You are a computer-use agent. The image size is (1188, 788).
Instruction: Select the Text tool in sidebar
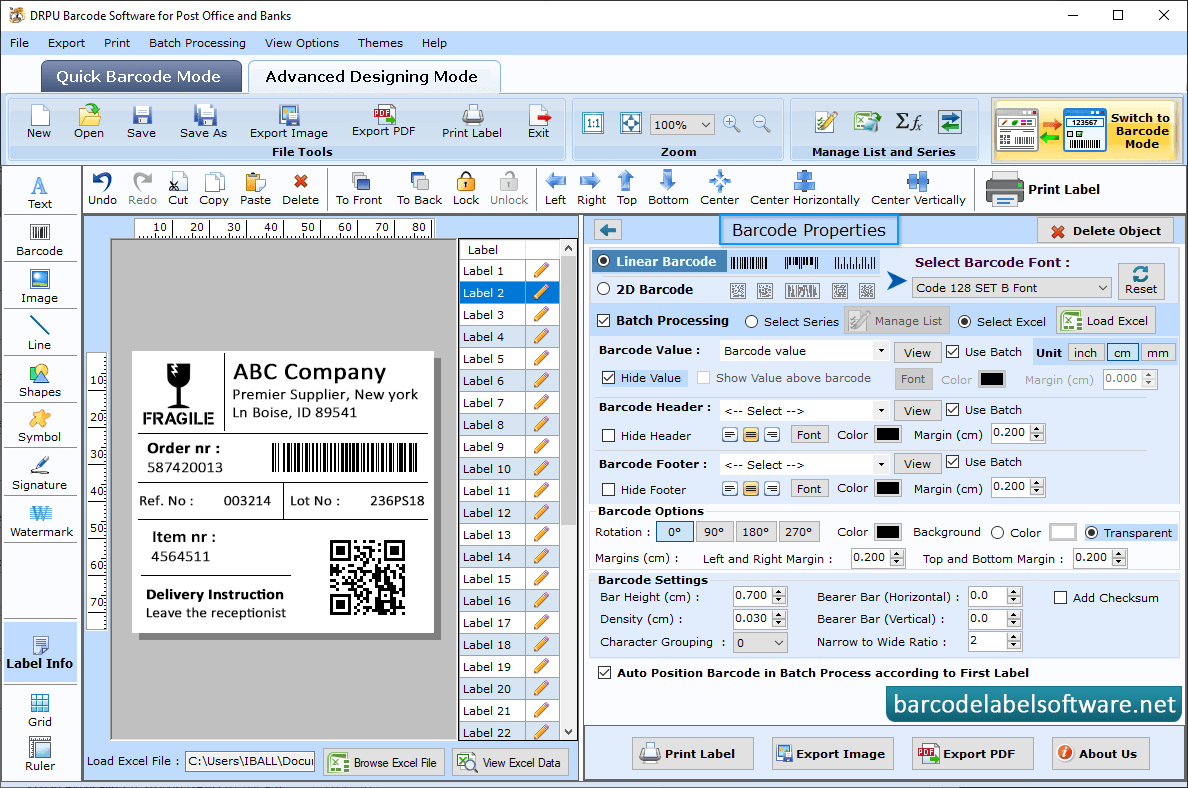coord(39,192)
